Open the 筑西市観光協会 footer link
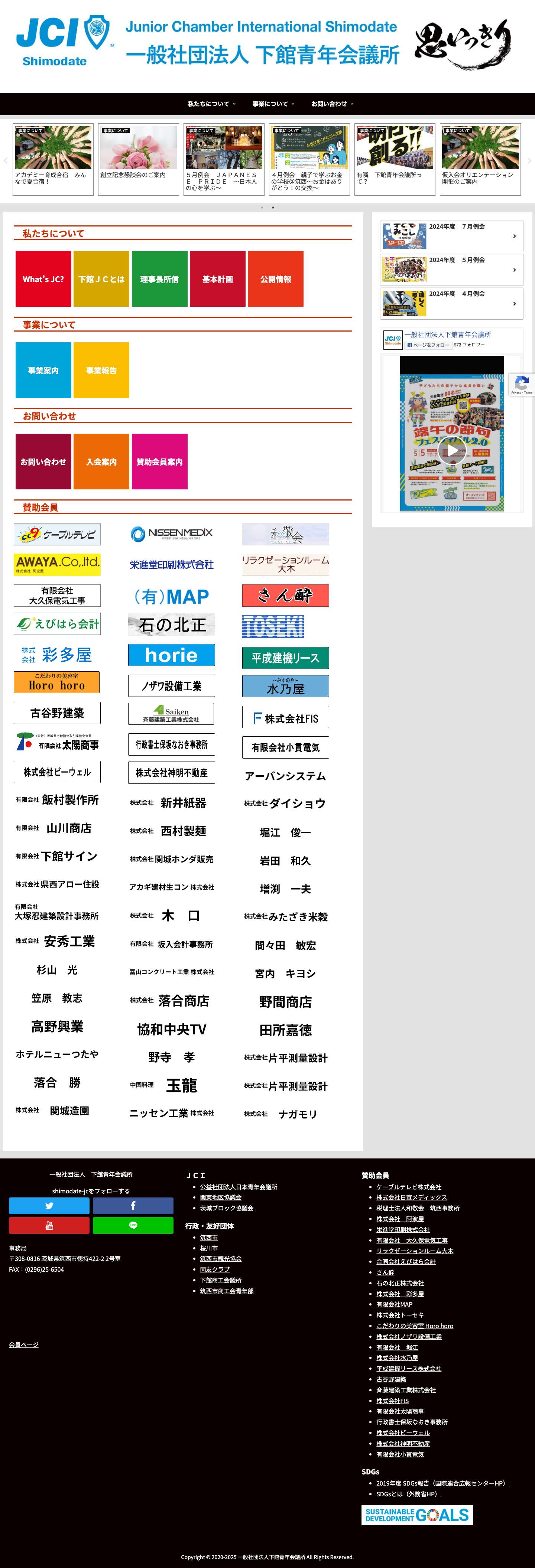The height and width of the screenshot is (1568, 535). [221, 1259]
